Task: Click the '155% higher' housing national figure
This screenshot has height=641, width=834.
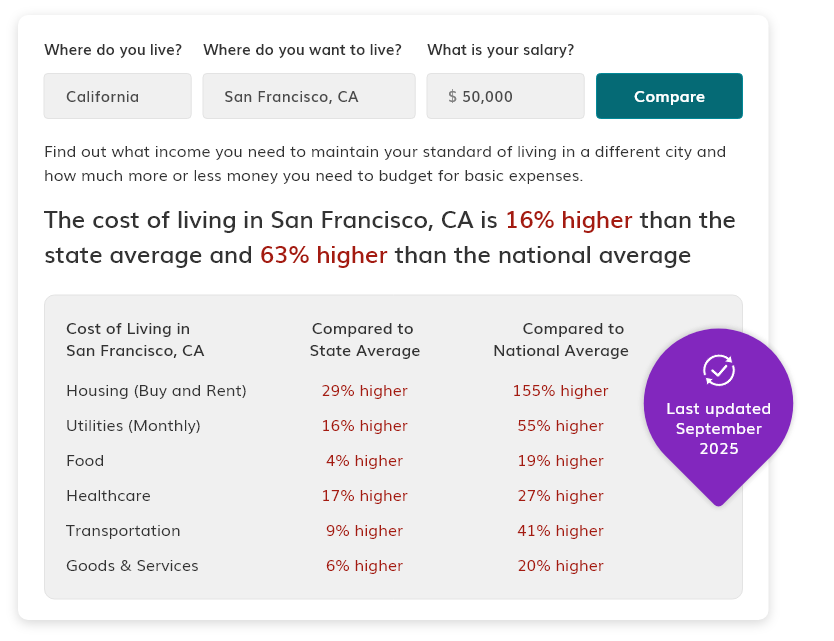Action: [560, 390]
